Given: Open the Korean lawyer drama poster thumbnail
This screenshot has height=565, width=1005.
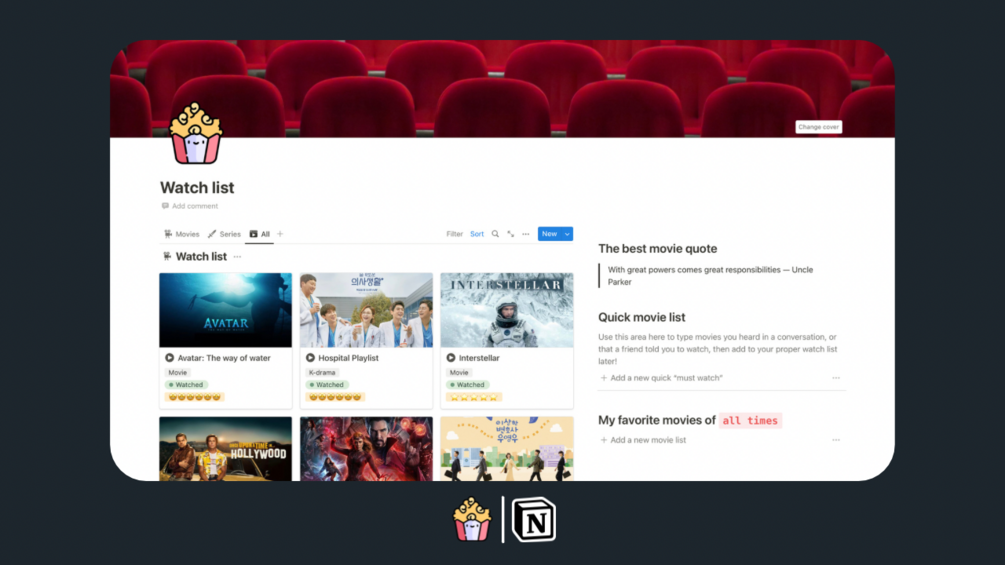Looking at the screenshot, I should [x=507, y=449].
